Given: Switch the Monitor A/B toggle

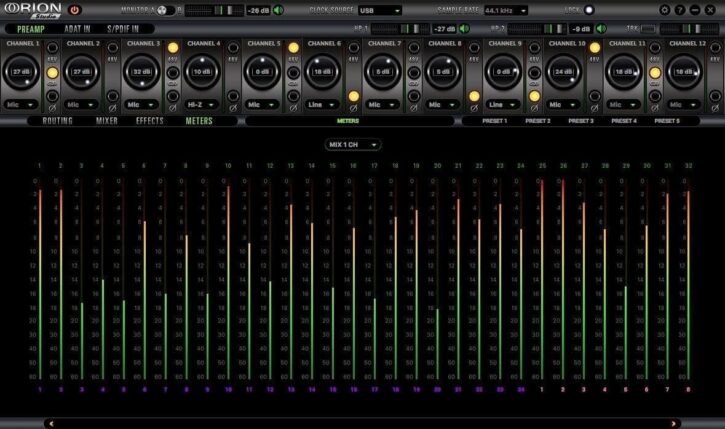Looking at the screenshot, I should tap(166, 10).
